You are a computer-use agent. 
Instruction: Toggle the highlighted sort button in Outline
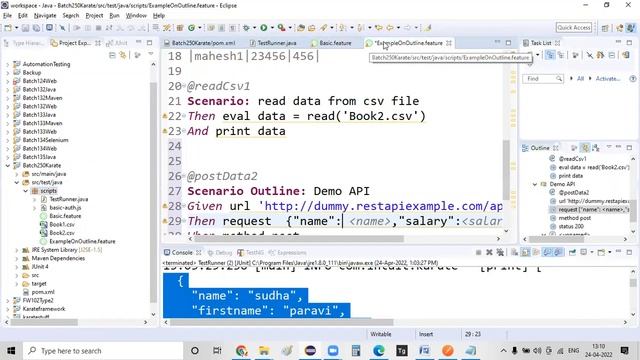[585, 148]
